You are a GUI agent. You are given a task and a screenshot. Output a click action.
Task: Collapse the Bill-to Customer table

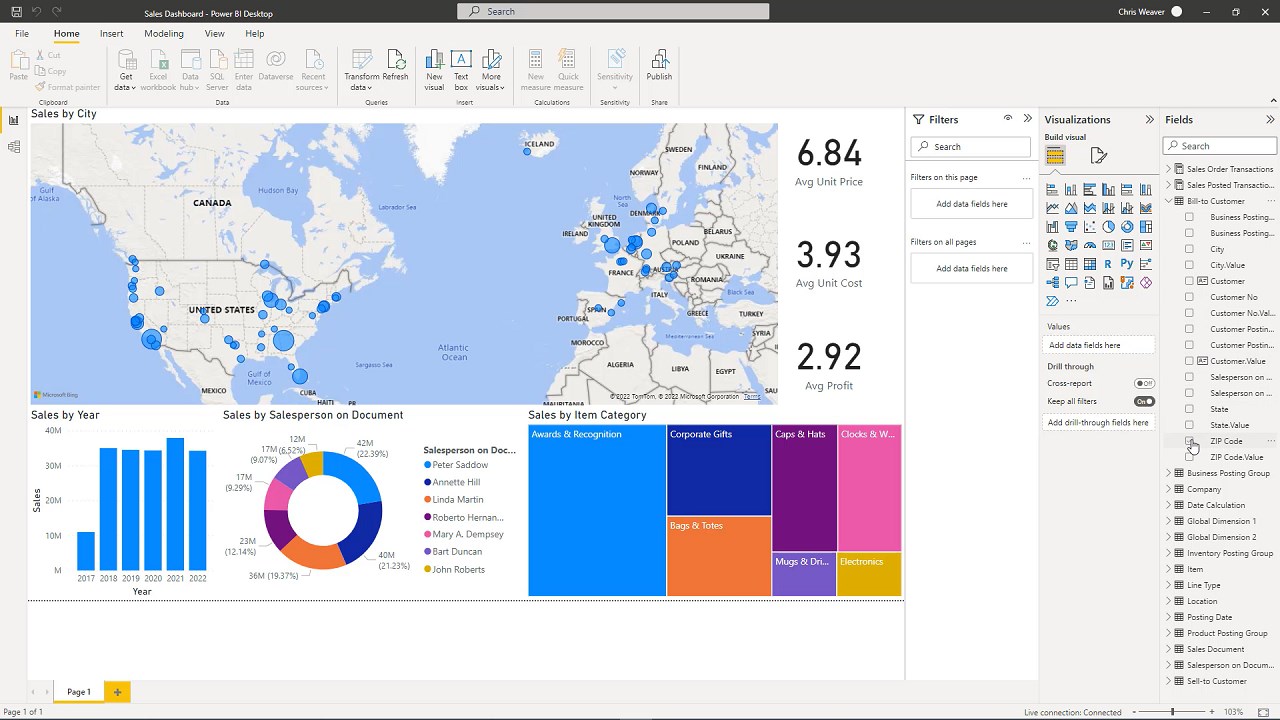[1168, 201]
